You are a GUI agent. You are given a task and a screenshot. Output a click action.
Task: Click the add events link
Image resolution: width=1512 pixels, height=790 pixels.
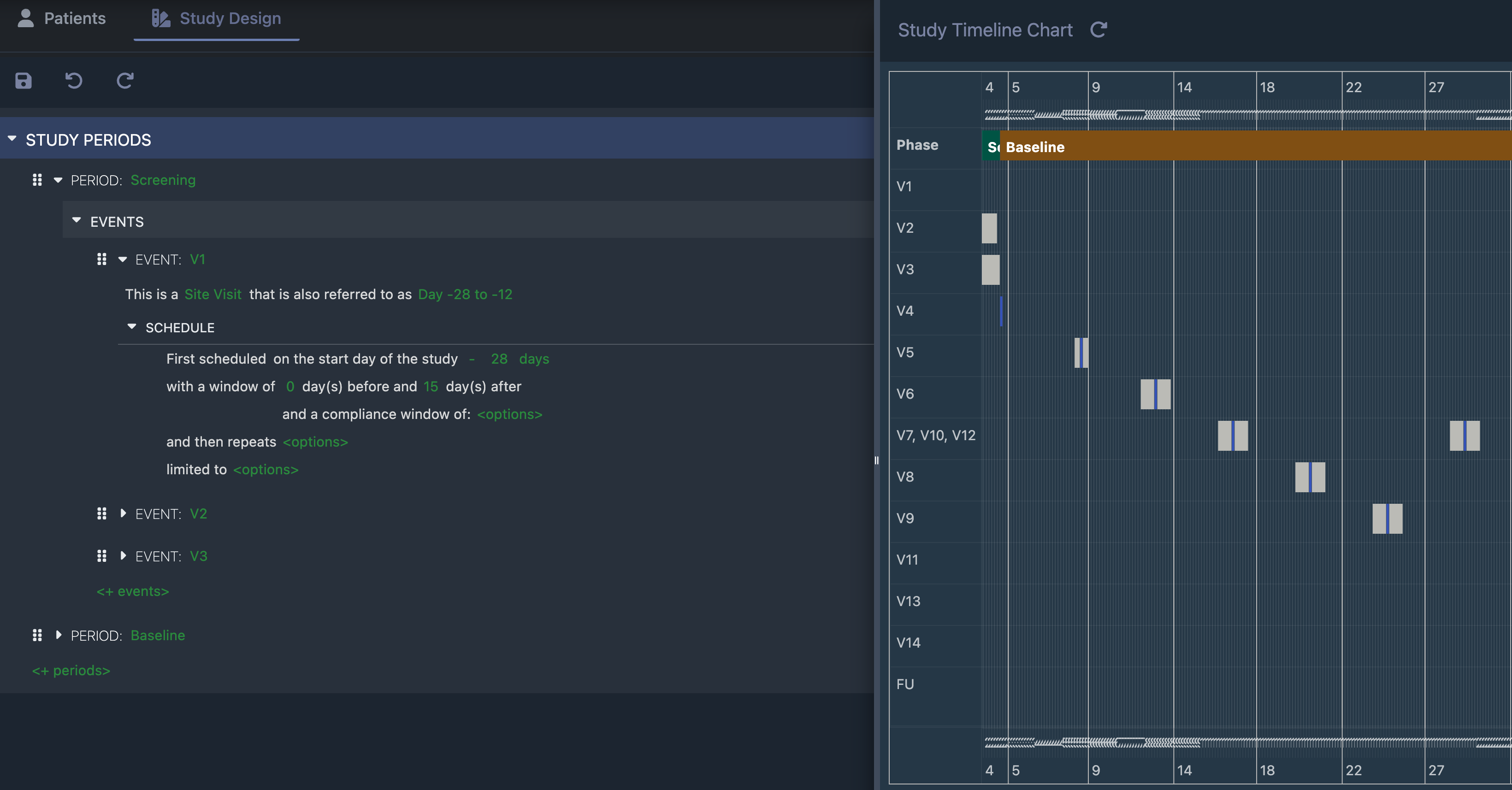pos(133,591)
